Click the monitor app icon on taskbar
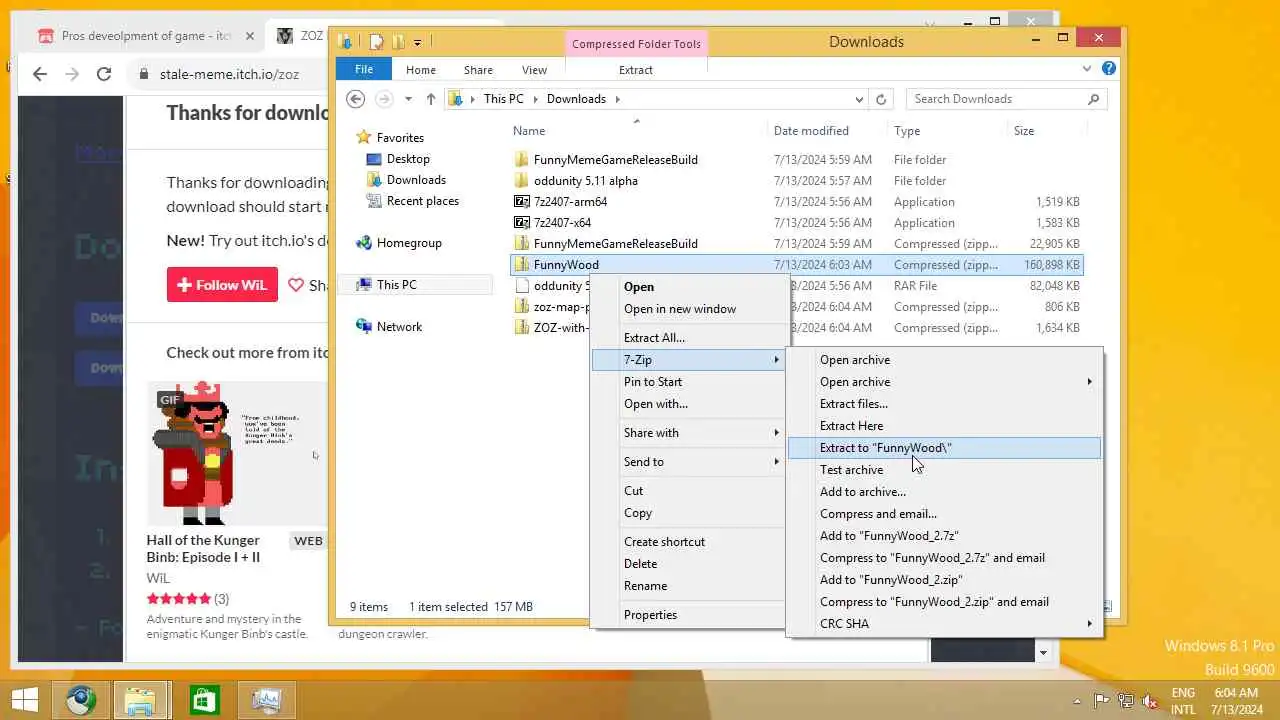Viewport: 1280px width, 720px height. pos(266,700)
